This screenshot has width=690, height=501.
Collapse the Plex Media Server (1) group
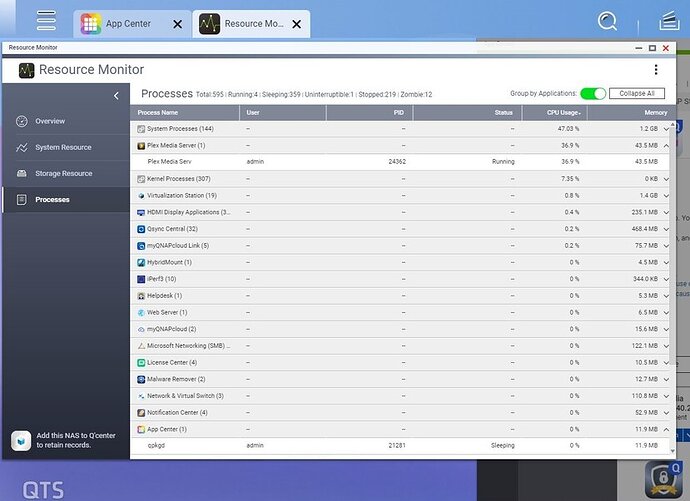[666, 146]
